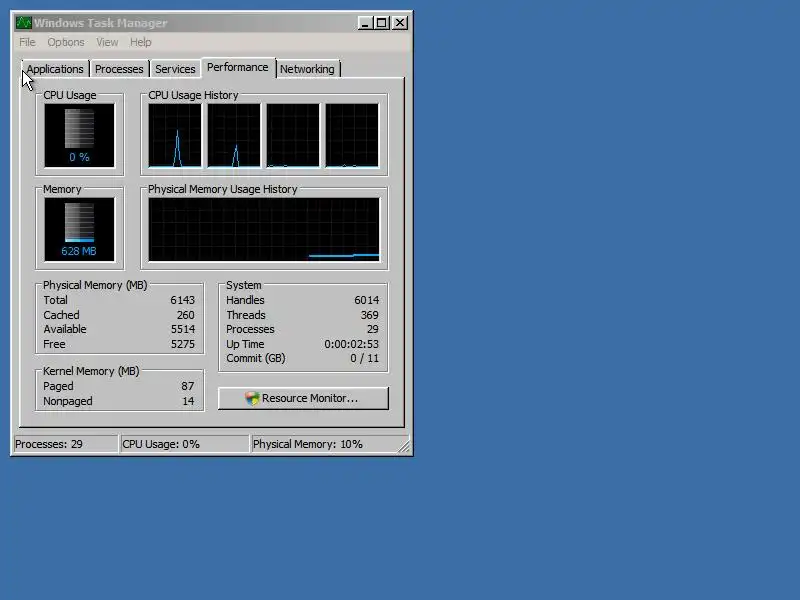Viewport: 800px width, 600px height.
Task: Click the status bar Physical Memory: 10% entry
Action: pos(324,444)
